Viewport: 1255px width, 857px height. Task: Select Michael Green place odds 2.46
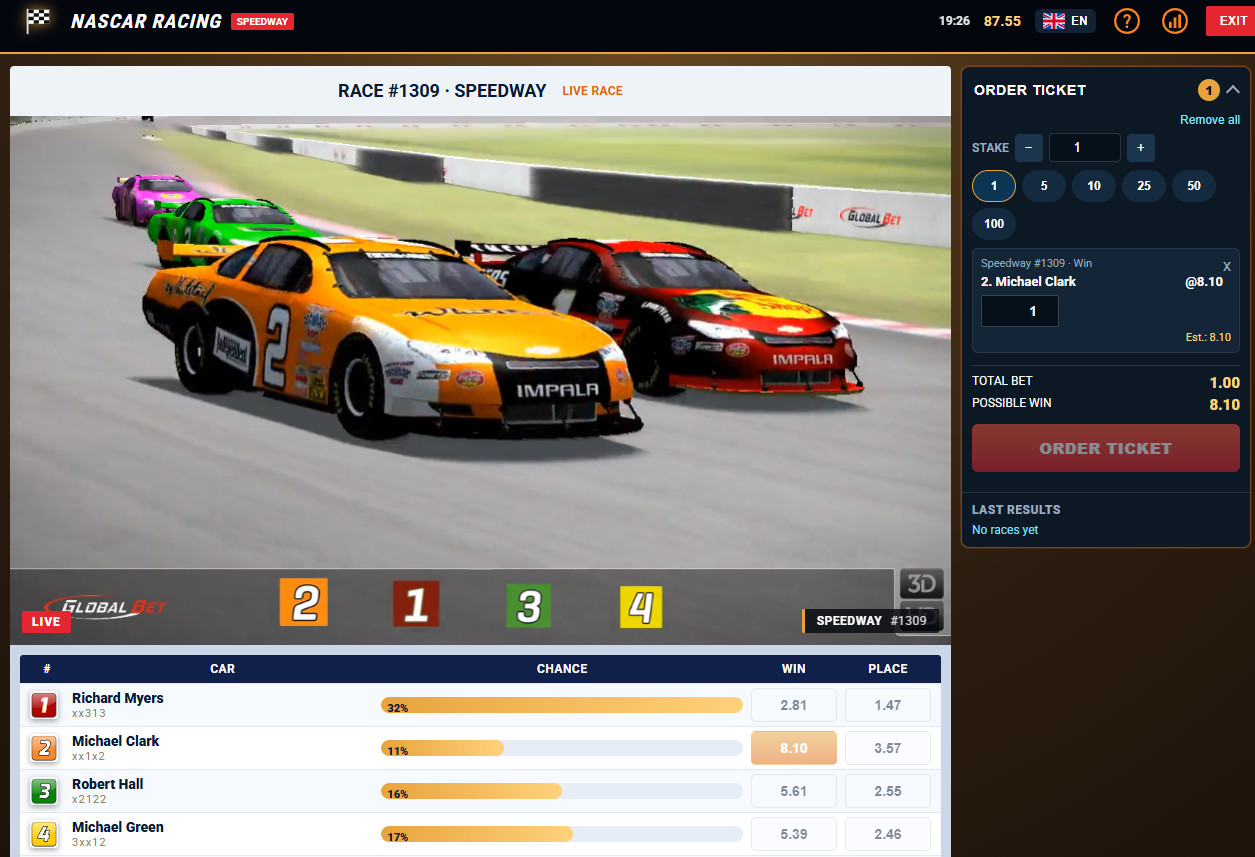pyautogui.click(x=888, y=834)
